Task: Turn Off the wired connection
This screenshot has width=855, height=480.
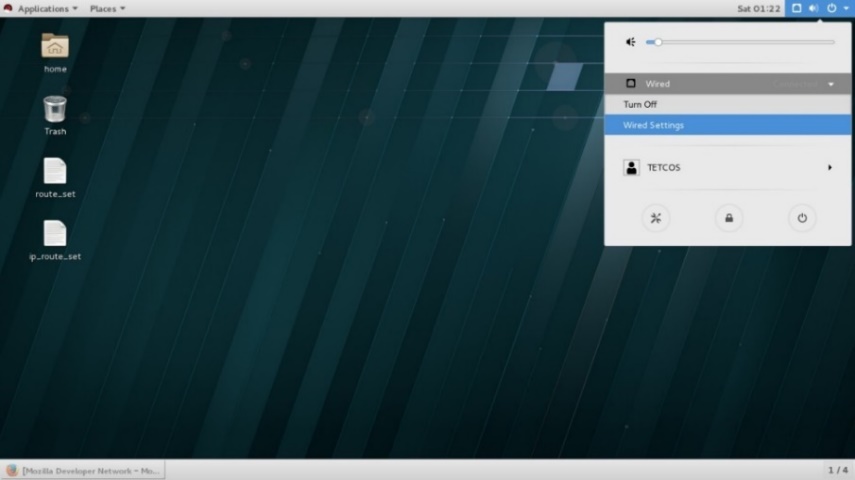Action: click(640, 104)
